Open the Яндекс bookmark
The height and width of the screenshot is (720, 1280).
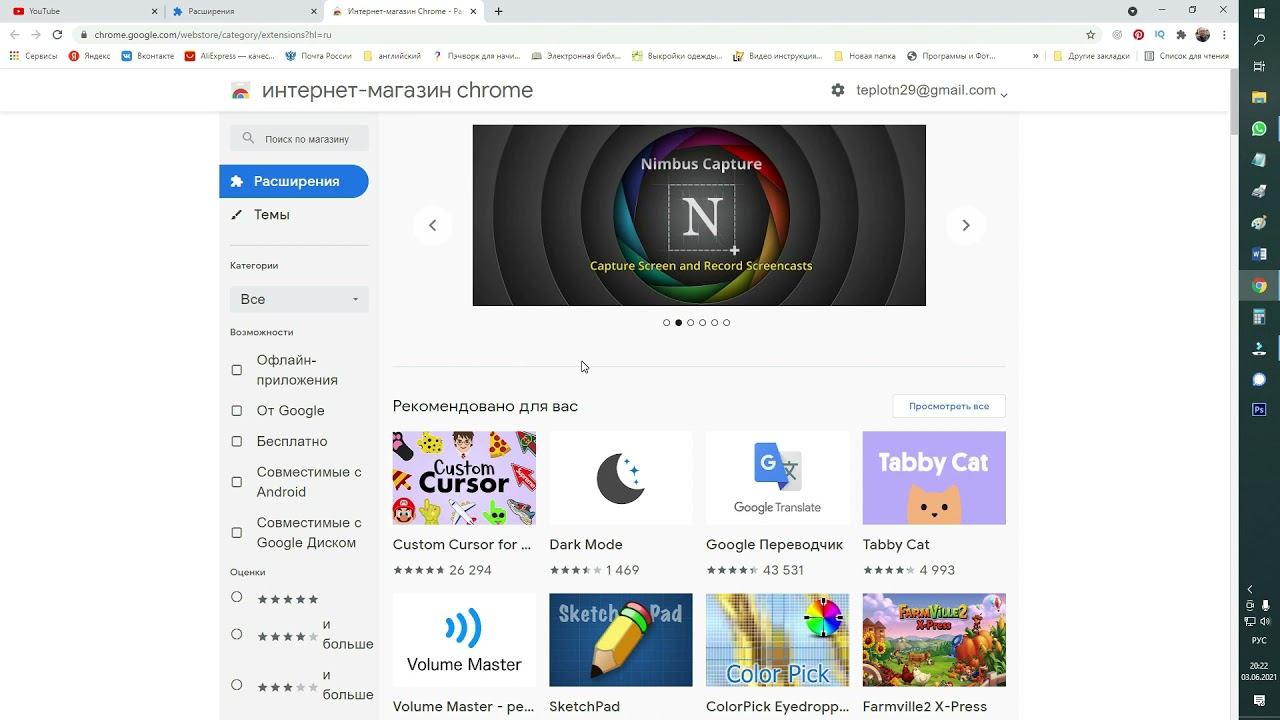coord(89,56)
